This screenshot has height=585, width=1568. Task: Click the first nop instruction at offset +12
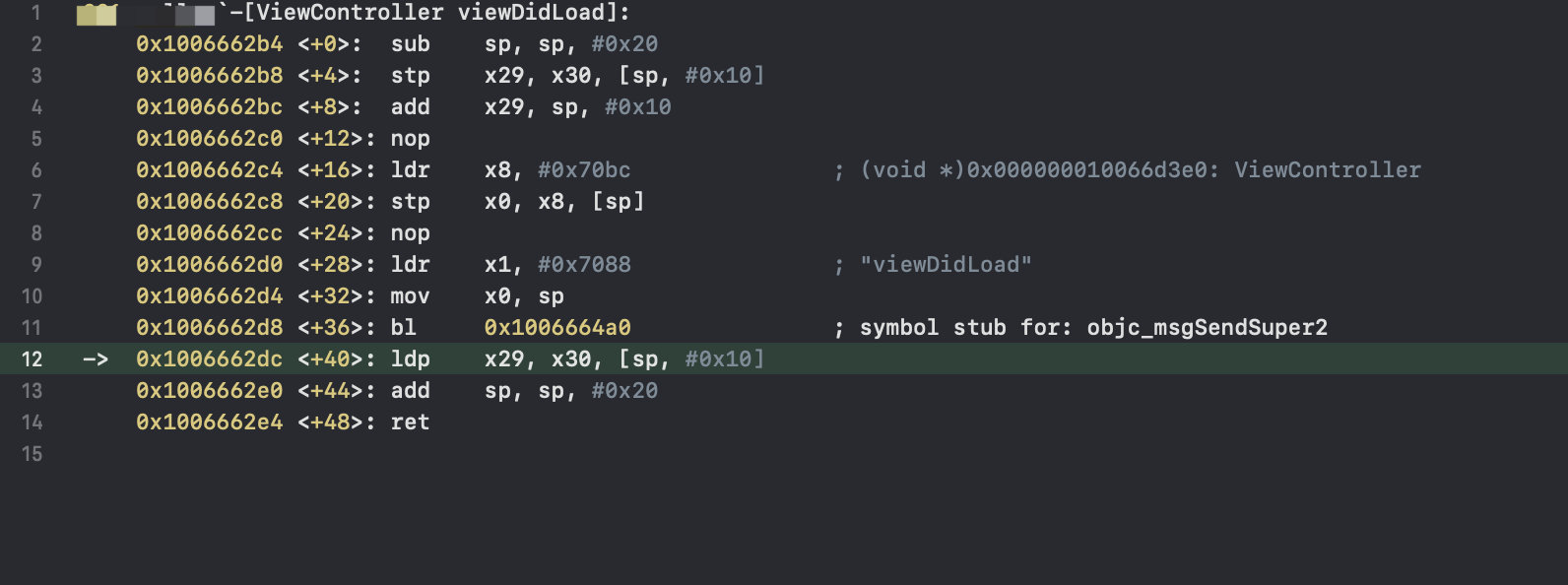click(410, 139)
